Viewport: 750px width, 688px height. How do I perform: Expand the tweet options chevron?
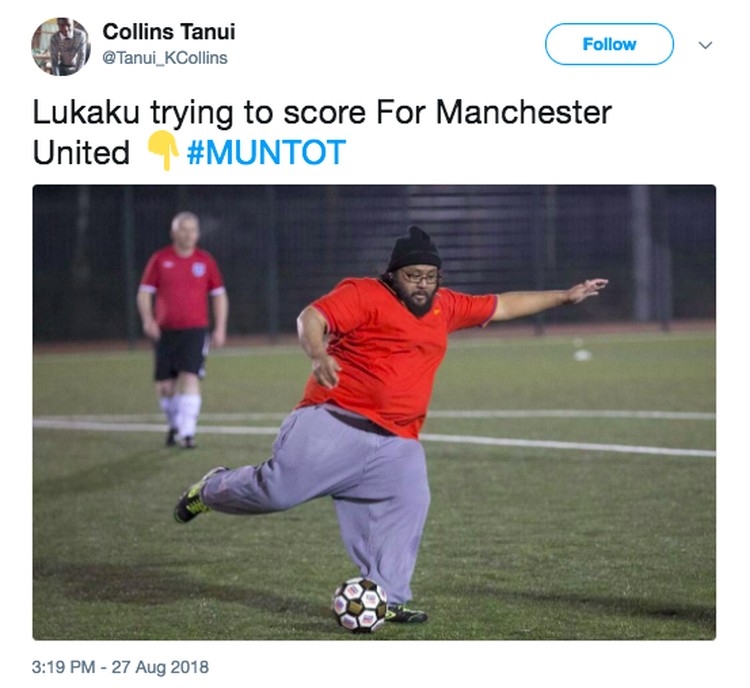coord(706,45)
